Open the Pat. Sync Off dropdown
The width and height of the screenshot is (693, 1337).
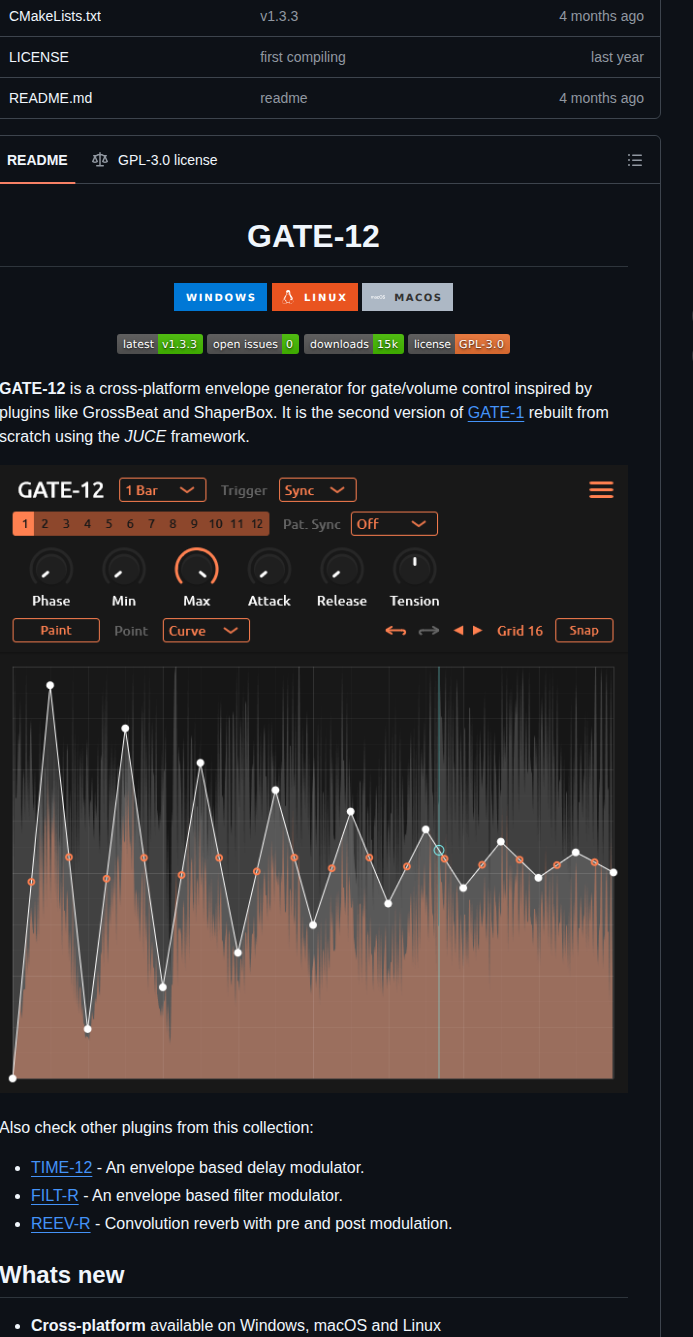[394, 524]
